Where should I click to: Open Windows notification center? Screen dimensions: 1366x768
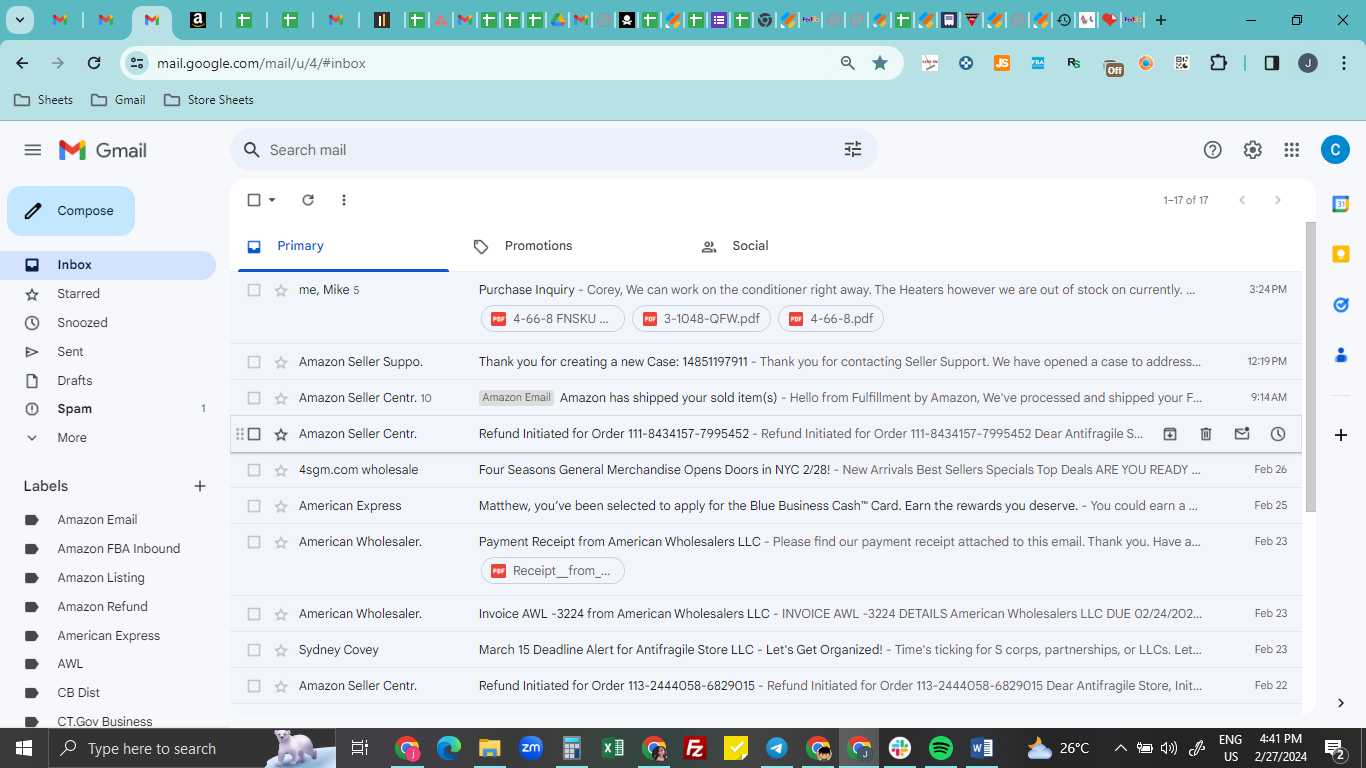(1334, 748)
